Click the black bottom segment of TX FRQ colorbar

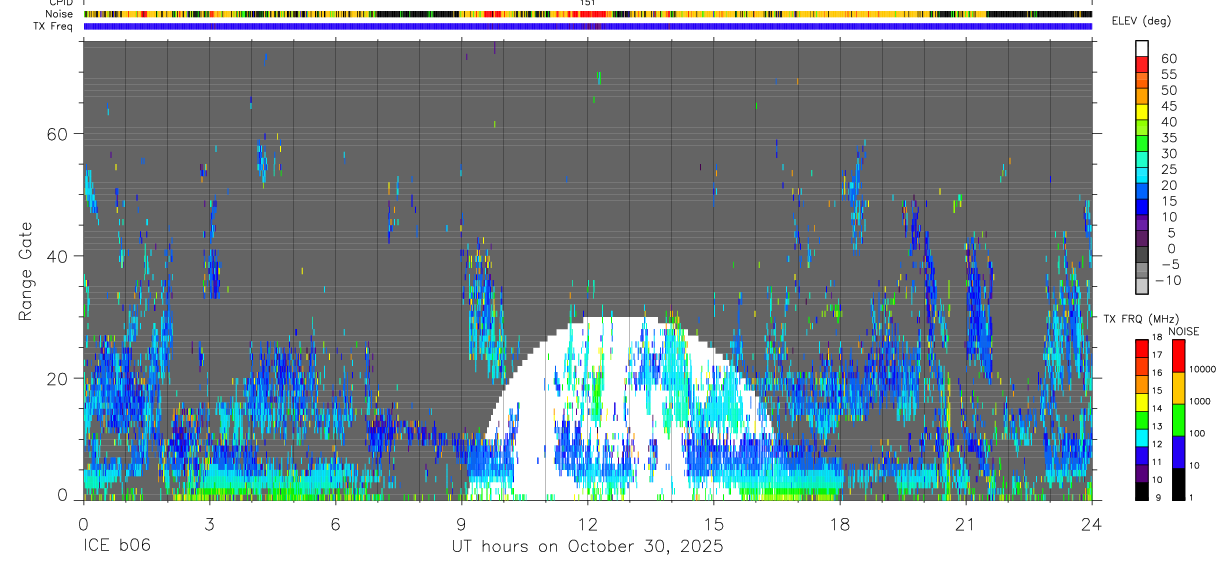pos(1141,491)
